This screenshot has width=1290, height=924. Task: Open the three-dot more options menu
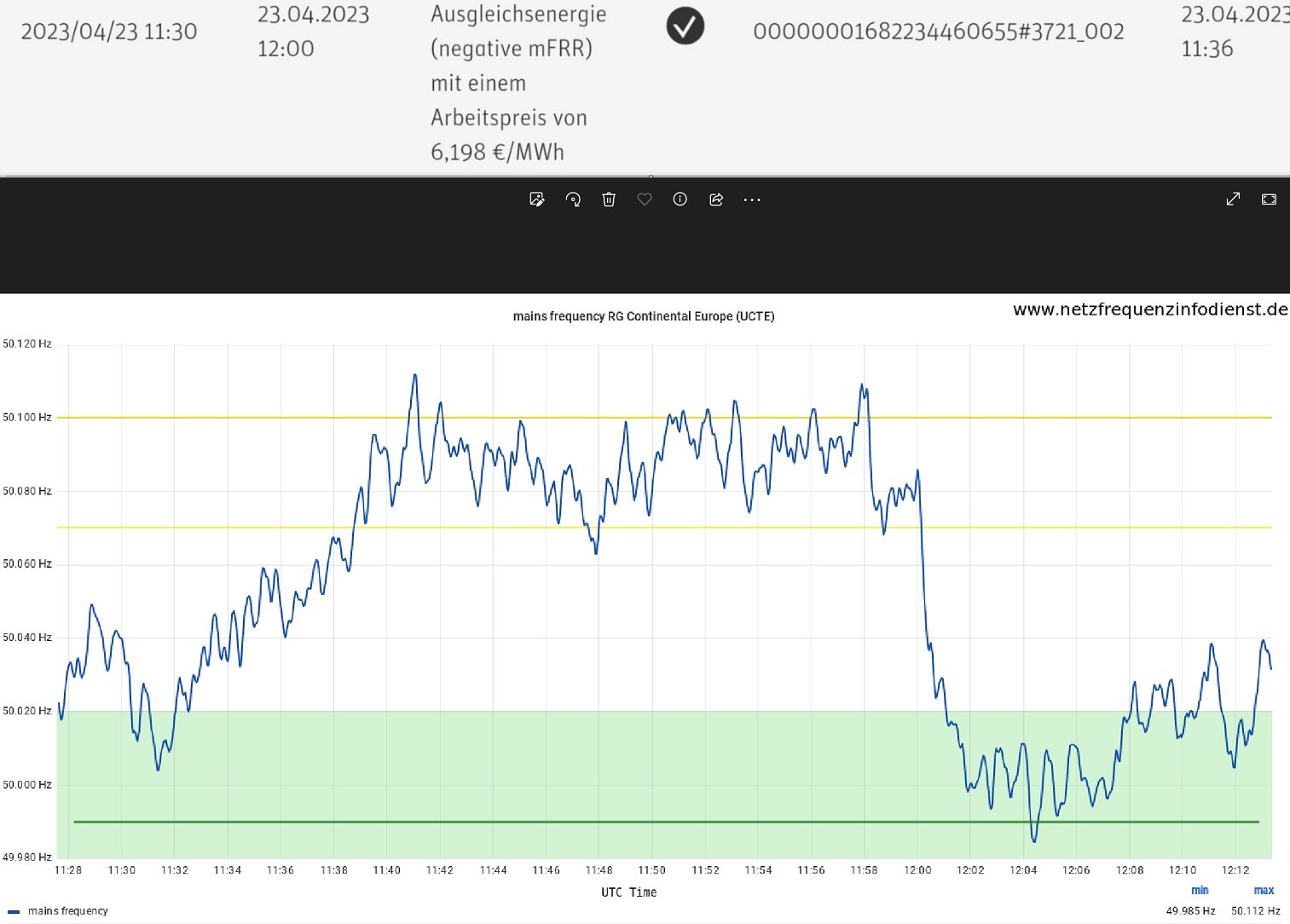751,199
